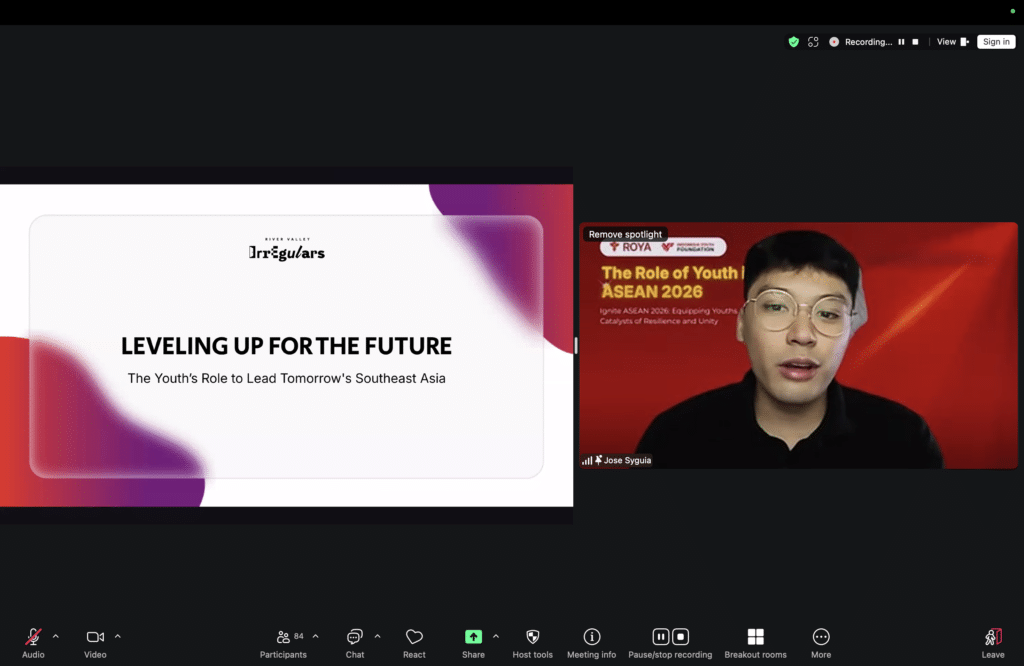Click Pause/stop recording in bottom toolbar
The image size is (1024, 666).
tap(670, 637)
